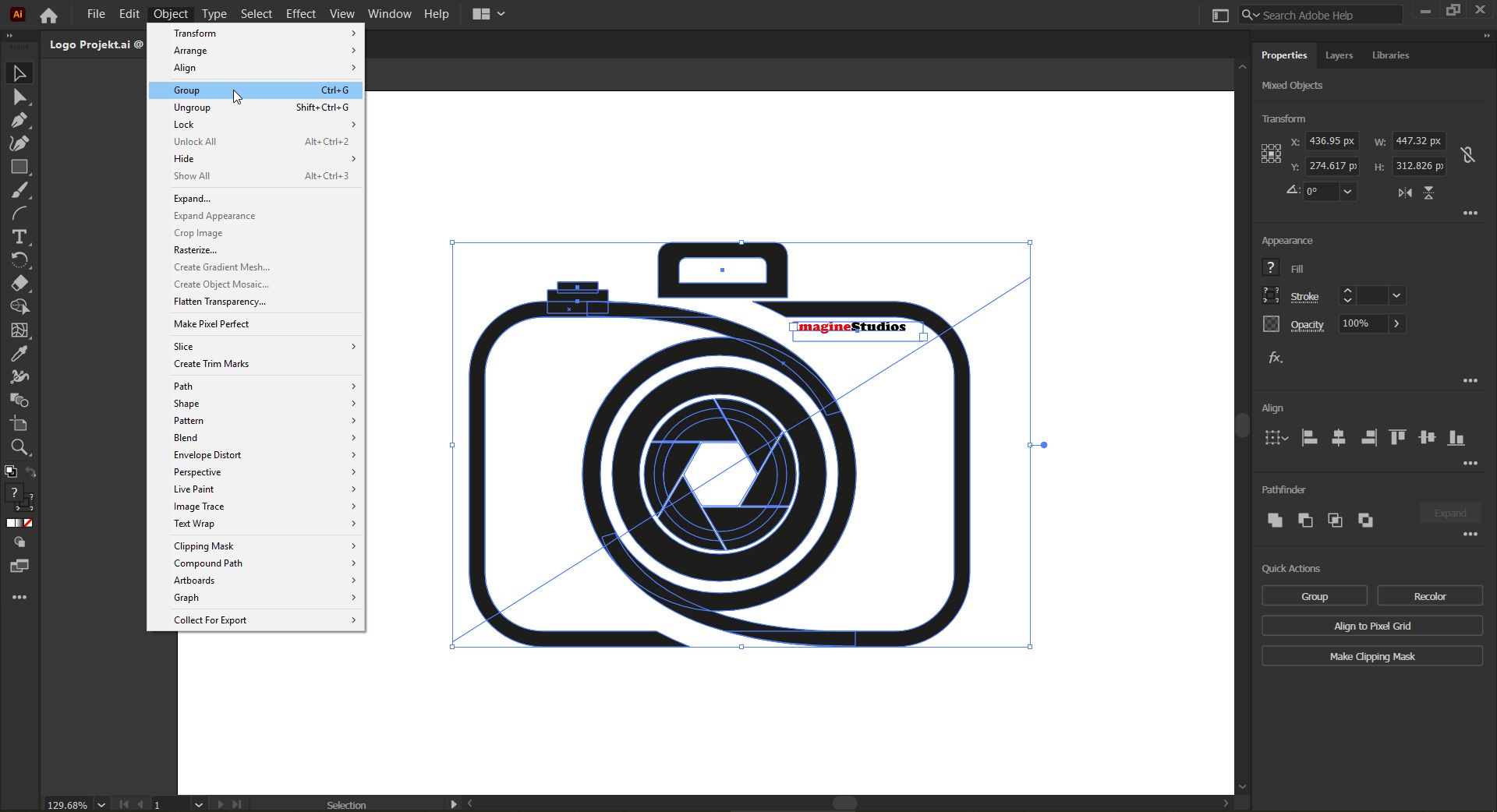
Task: Open the artboard number dropdown
Action: tap(199, 805)
